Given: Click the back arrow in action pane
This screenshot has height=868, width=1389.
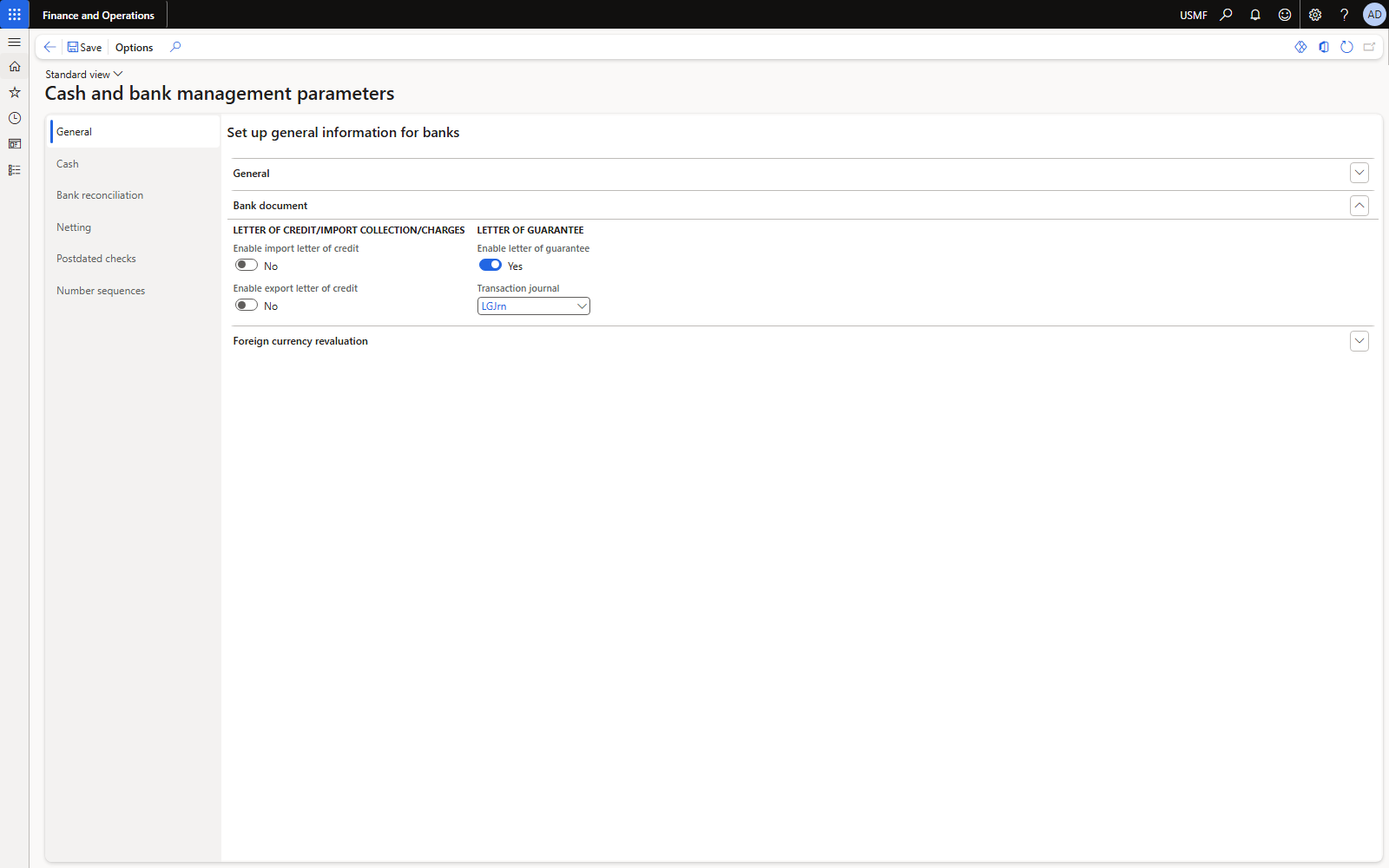Looking at the screenshot, I should pos(49,47).
